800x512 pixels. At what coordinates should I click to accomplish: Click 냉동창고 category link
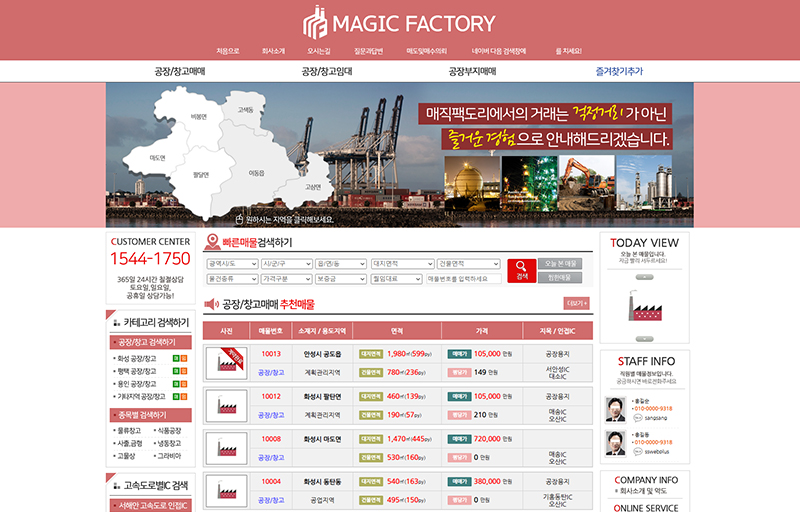[169, 444]
